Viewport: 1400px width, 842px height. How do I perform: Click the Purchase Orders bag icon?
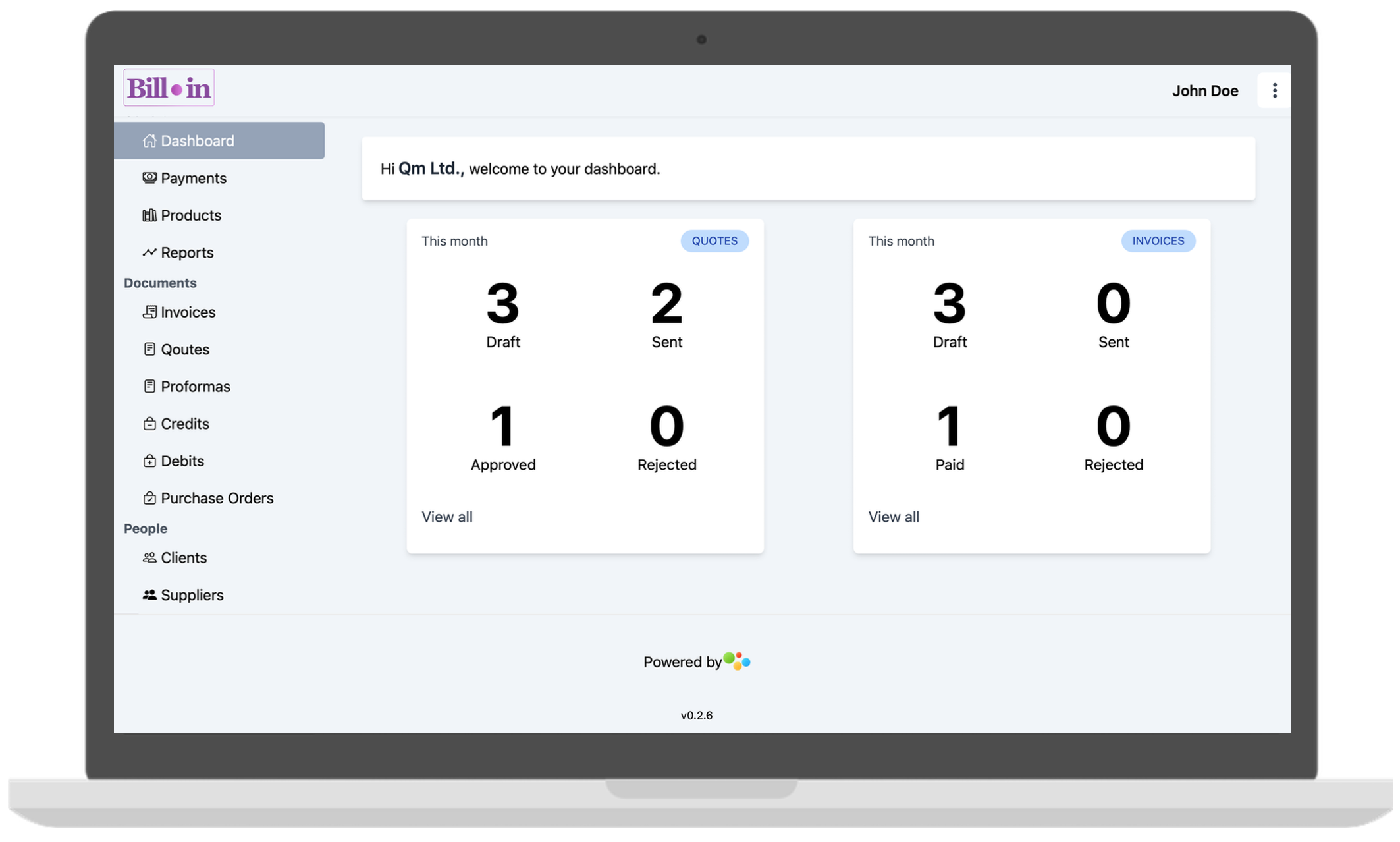(x=151, y=497)
